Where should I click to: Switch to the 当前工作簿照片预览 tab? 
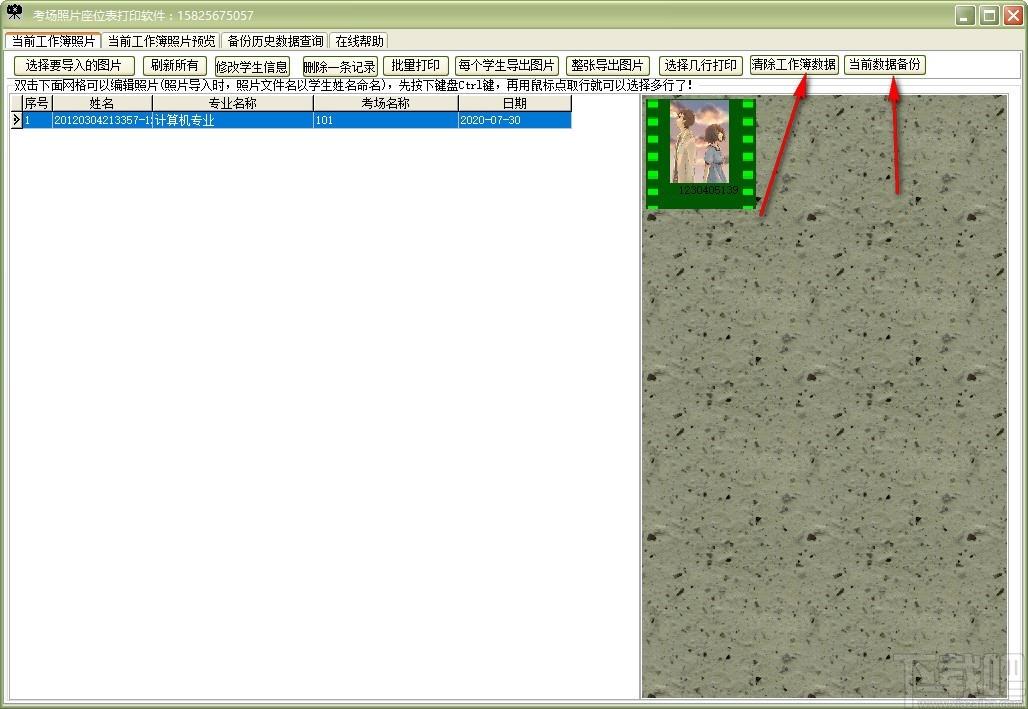[x=161, y=41]
